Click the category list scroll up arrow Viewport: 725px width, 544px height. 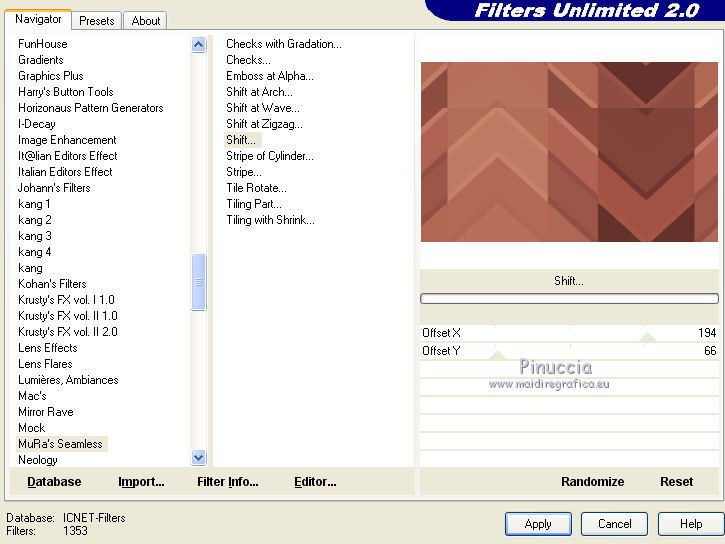coord(198,45)
